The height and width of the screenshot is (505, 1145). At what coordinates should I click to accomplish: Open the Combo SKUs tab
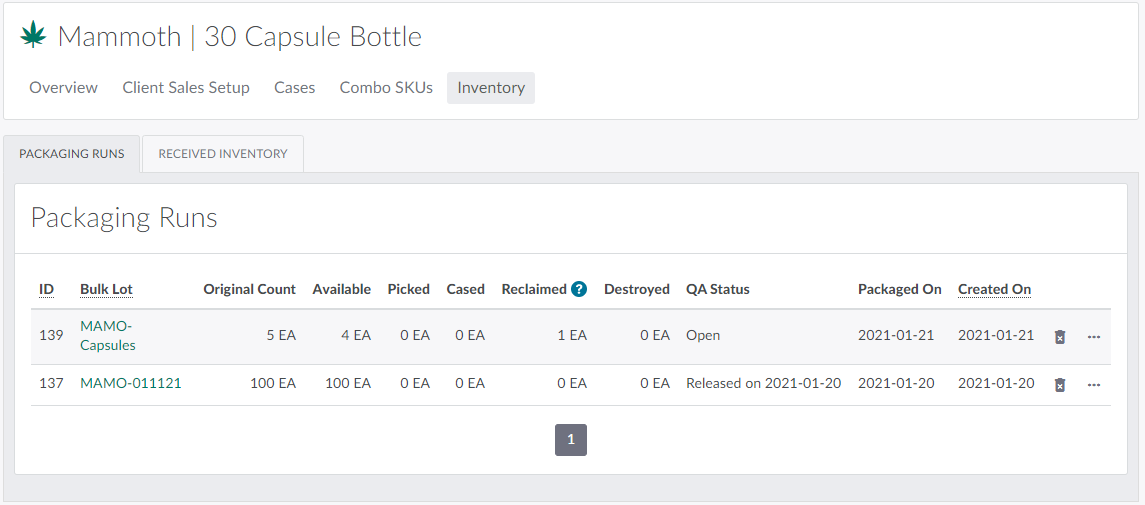click(x=386, y=88)
